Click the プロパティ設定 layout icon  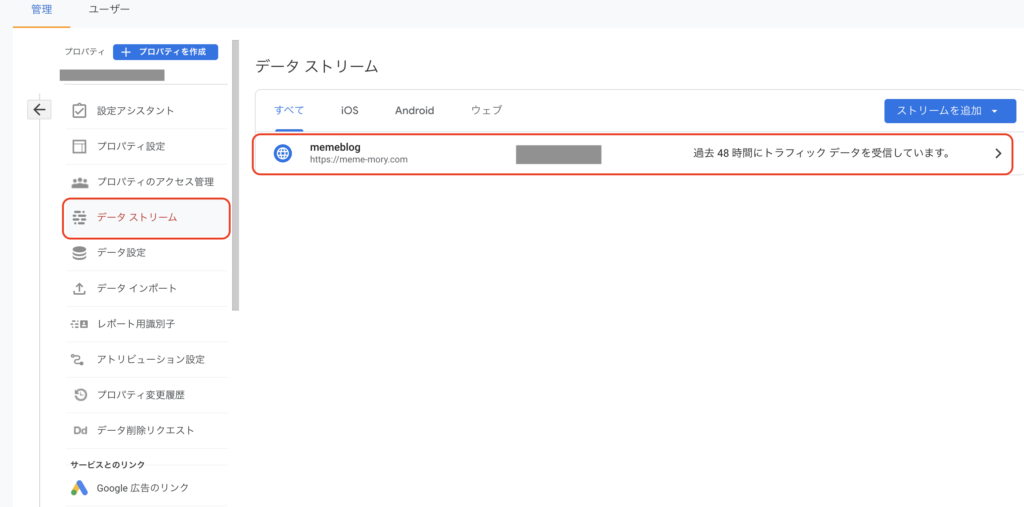[x=79, y=146]
